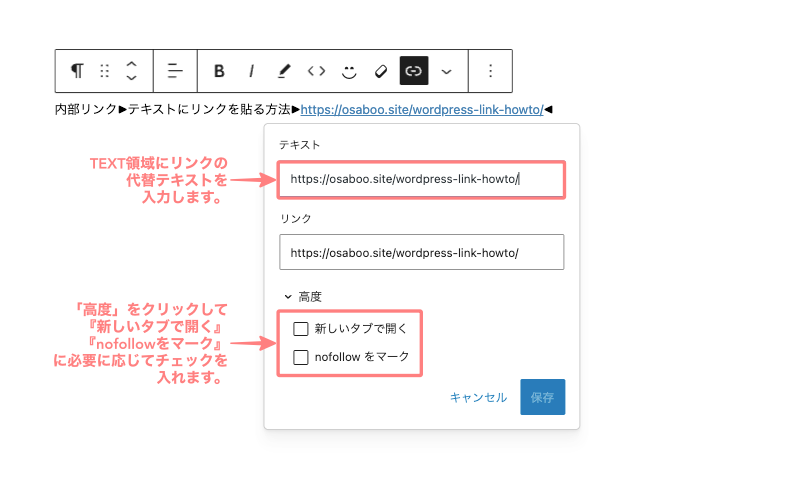Click the 保存 button
Viewport: 800px width, 480px height.
[542, 397]
